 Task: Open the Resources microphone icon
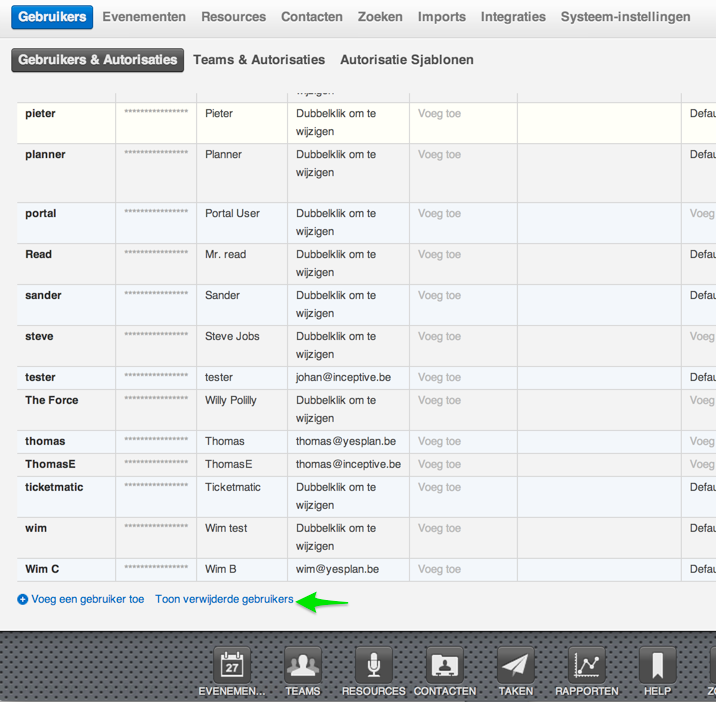[374, 665]
